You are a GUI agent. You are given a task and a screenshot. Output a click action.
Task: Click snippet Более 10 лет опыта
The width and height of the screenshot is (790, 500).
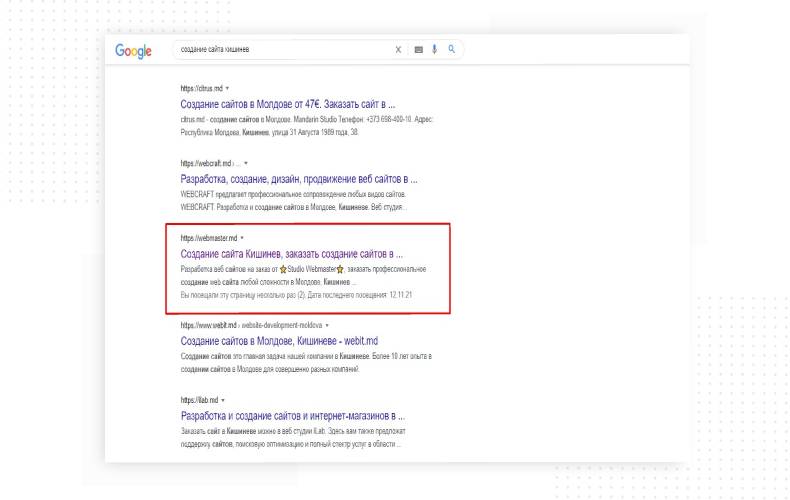tap(306, 362)
